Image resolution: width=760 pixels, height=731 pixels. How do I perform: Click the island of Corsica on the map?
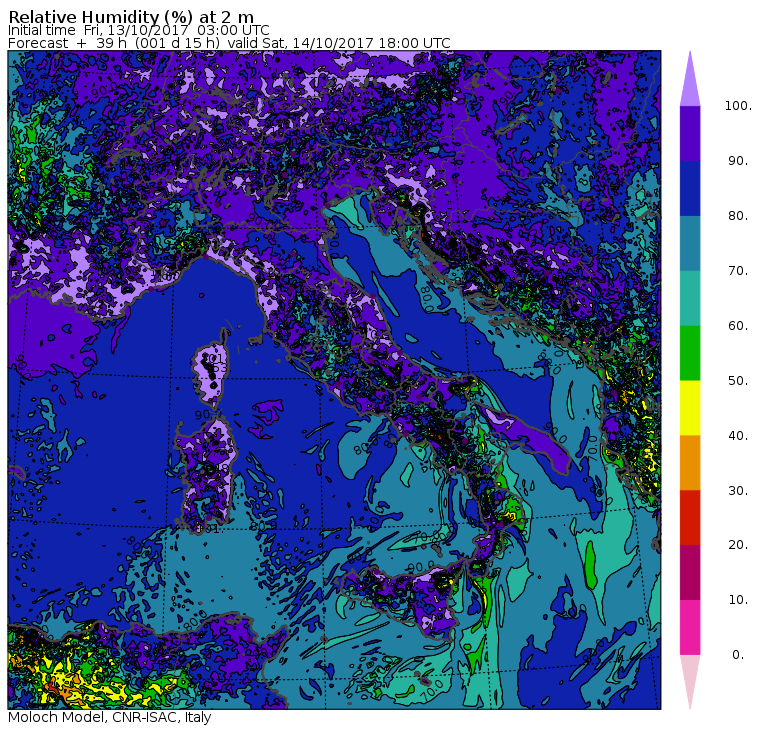click(x=211, y=371)
